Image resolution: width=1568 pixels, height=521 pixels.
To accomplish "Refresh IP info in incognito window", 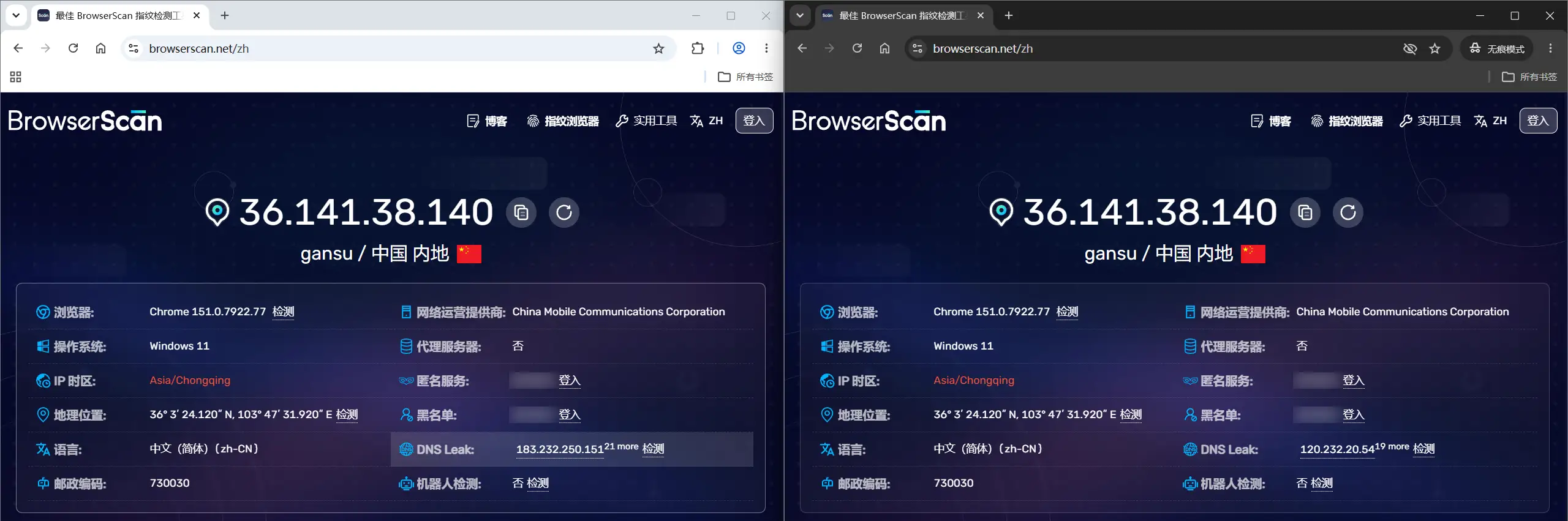I will coord(1348,212).
